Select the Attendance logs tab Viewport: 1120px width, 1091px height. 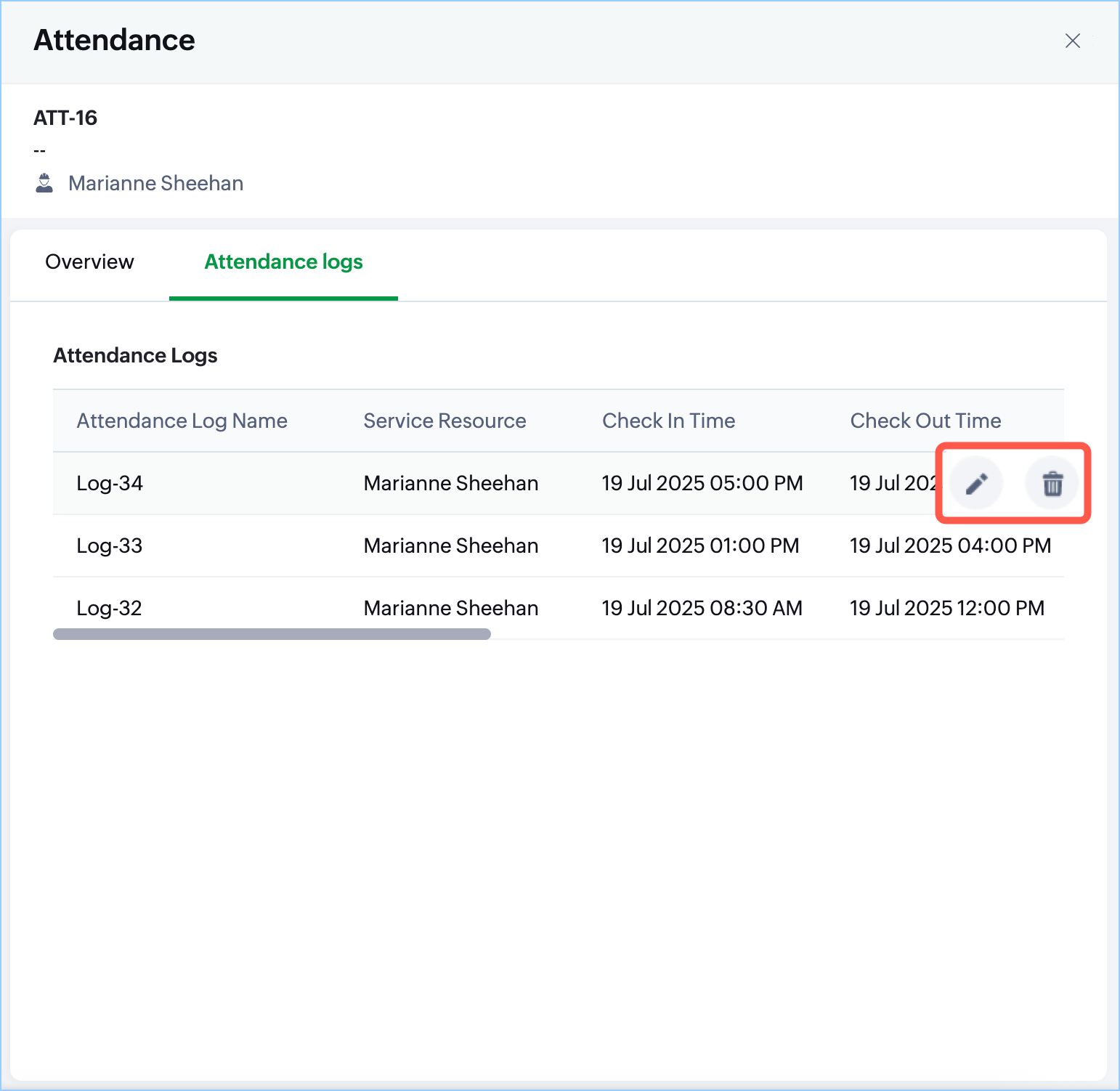pos(283,262)
